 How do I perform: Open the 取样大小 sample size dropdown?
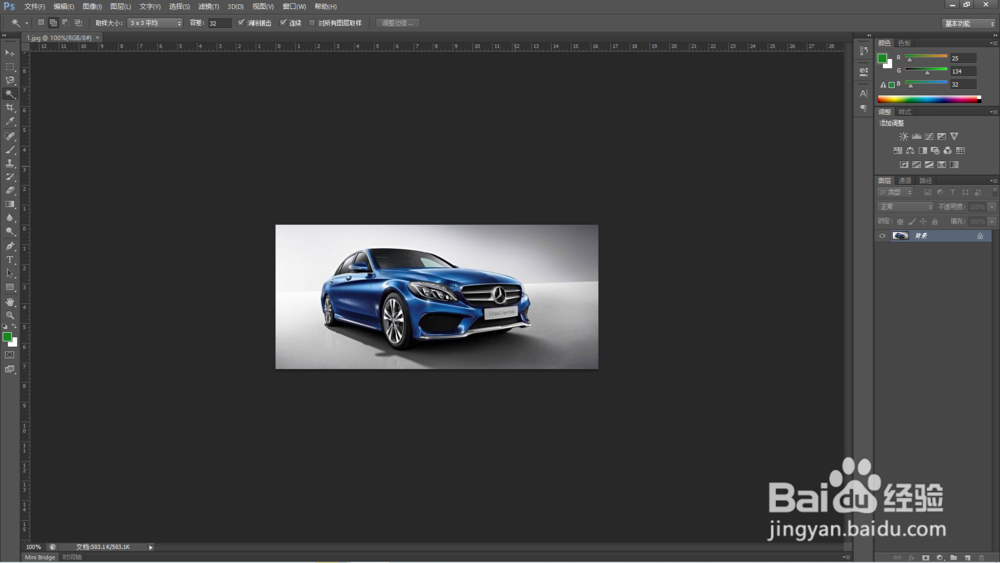pos(155,23)
